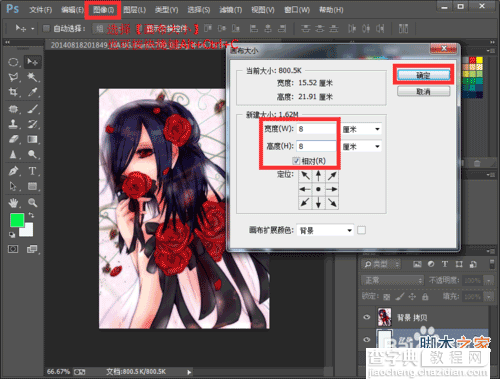Screen dimensions: 500x379
Task: Toggle visibility of the bottom layer
Action: coord(367,340)
